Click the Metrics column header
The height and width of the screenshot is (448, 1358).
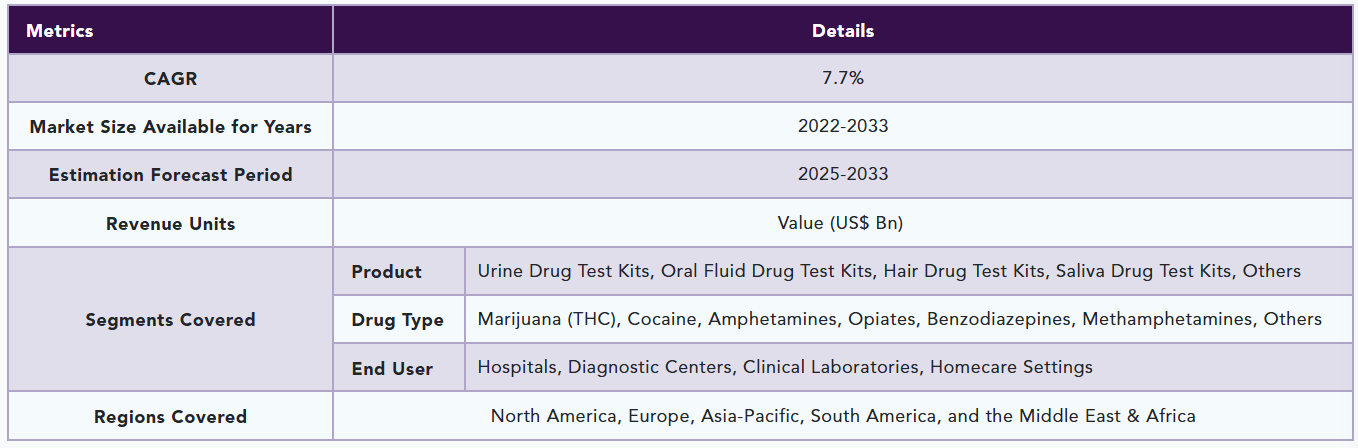[60, 31]
